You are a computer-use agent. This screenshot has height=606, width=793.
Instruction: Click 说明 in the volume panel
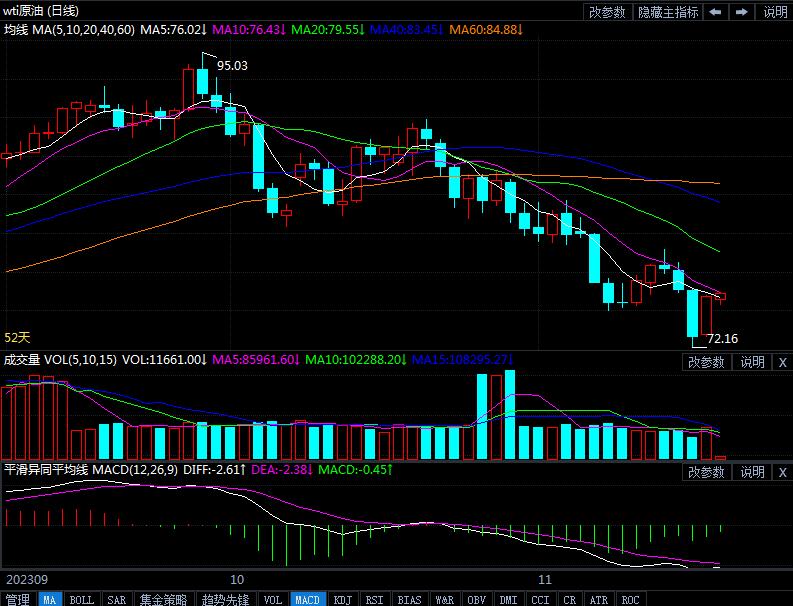[x=752, y=362]
